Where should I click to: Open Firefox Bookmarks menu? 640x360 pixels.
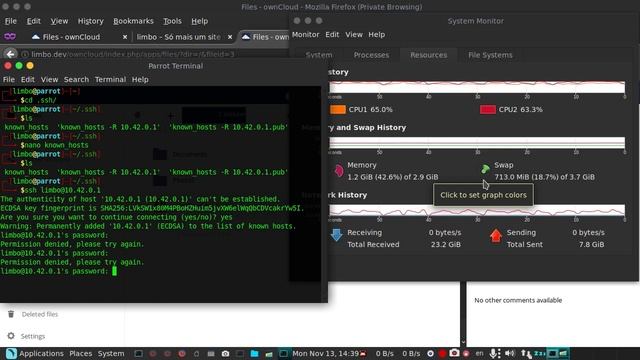click(133, 21)
